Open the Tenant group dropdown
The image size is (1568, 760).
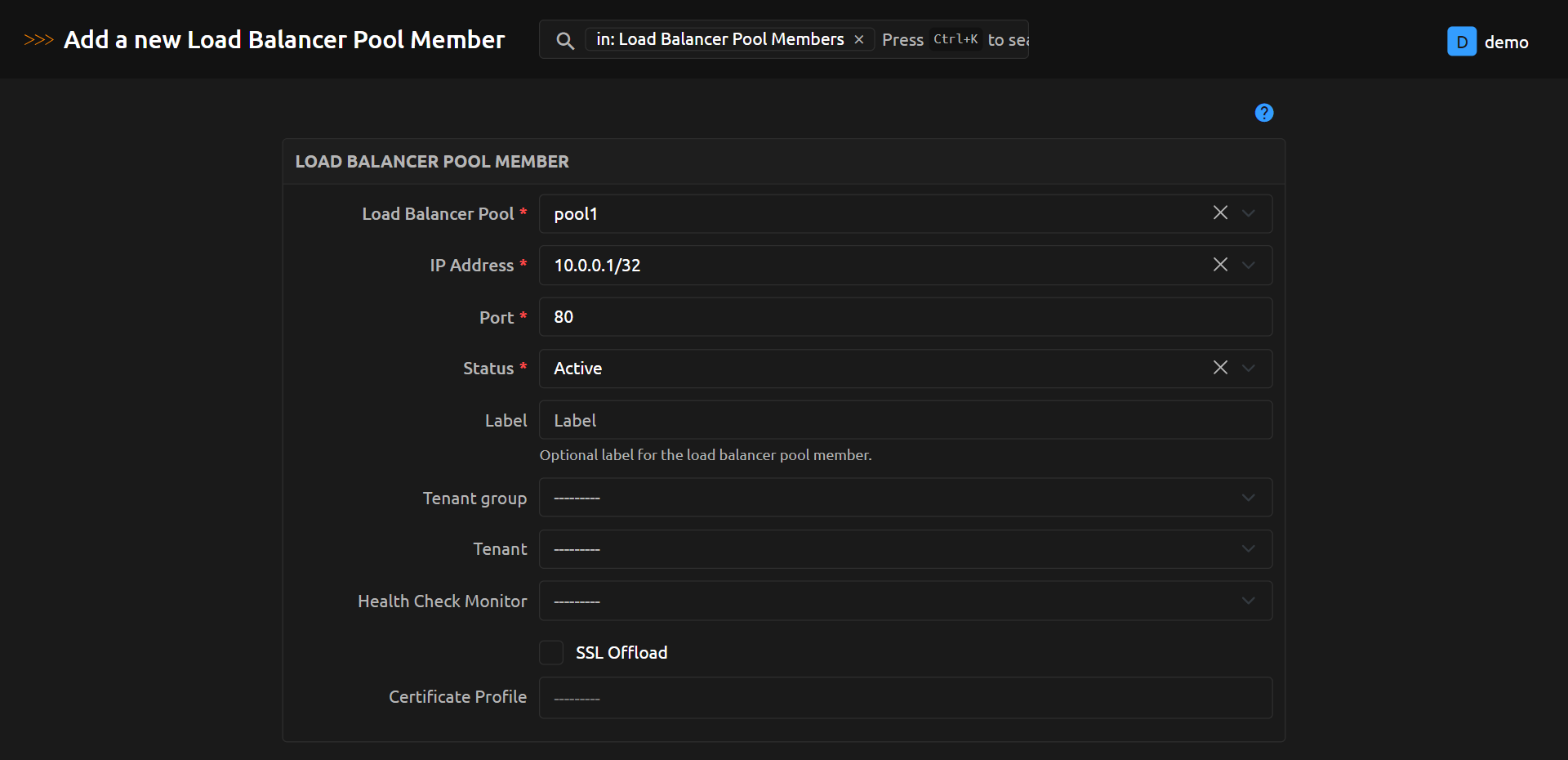(x=905, y=498)
